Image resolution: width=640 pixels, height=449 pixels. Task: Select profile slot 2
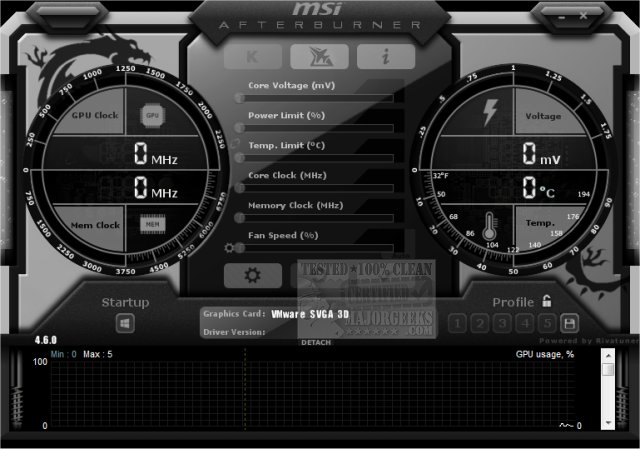click(480, 324)
